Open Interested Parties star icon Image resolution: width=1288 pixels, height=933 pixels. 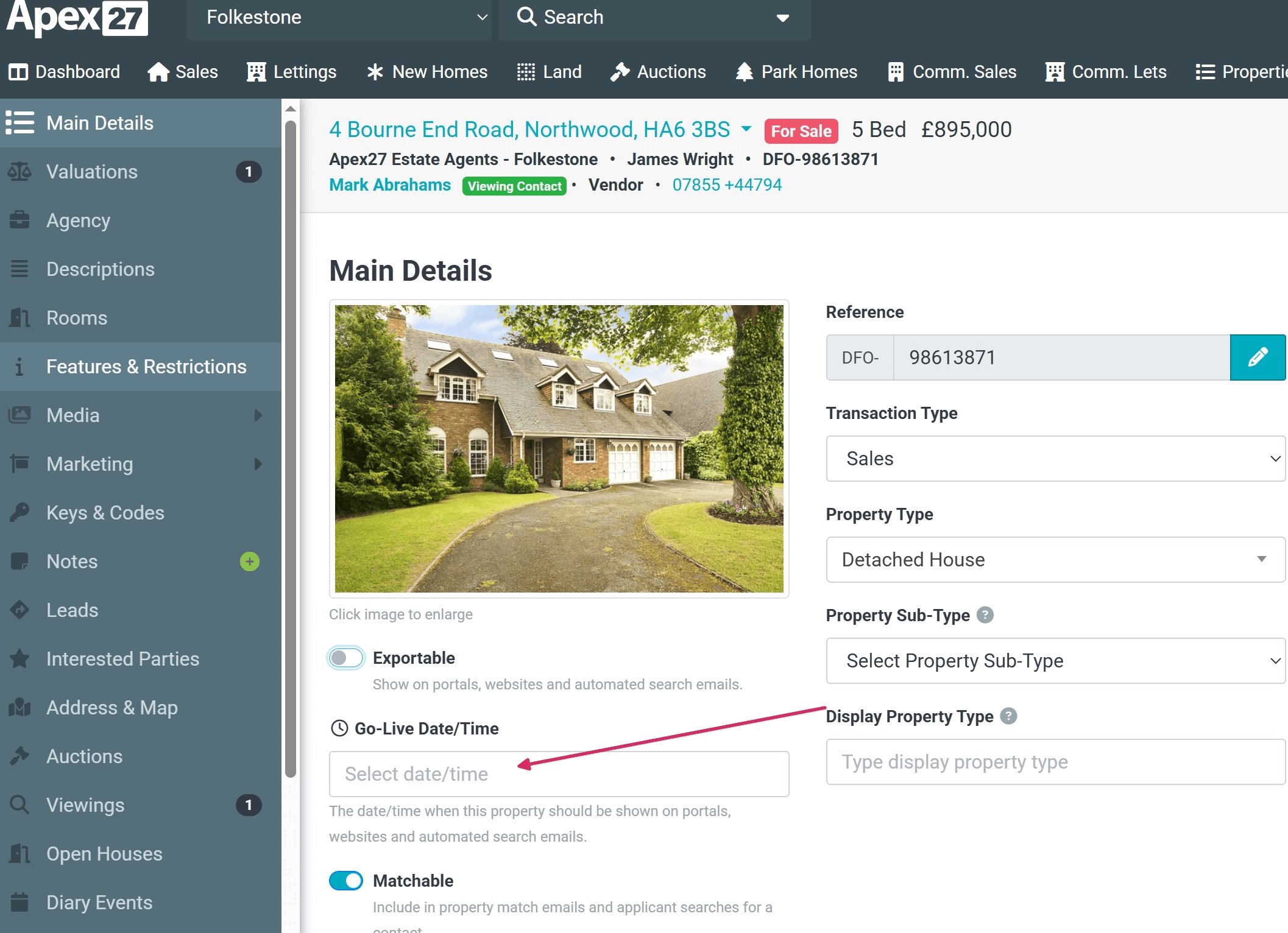pos(19,659)
